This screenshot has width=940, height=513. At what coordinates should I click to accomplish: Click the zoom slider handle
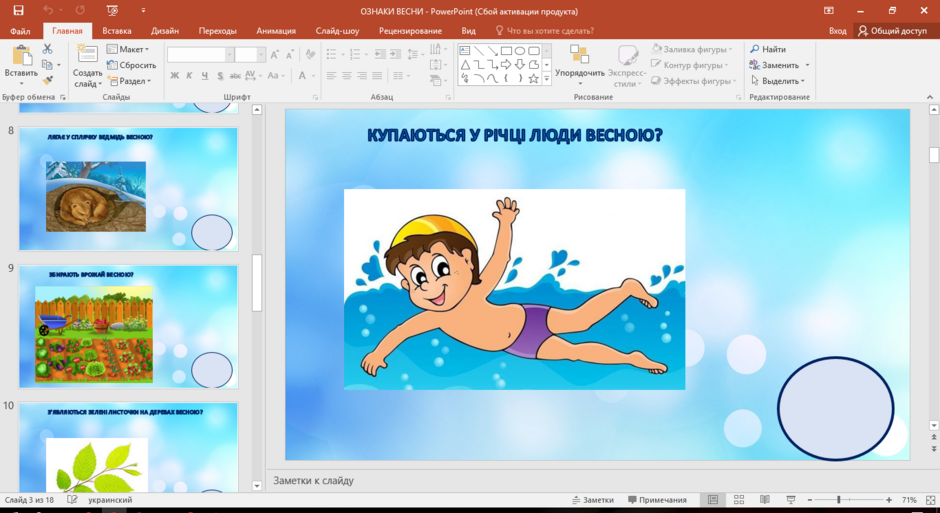838,499
